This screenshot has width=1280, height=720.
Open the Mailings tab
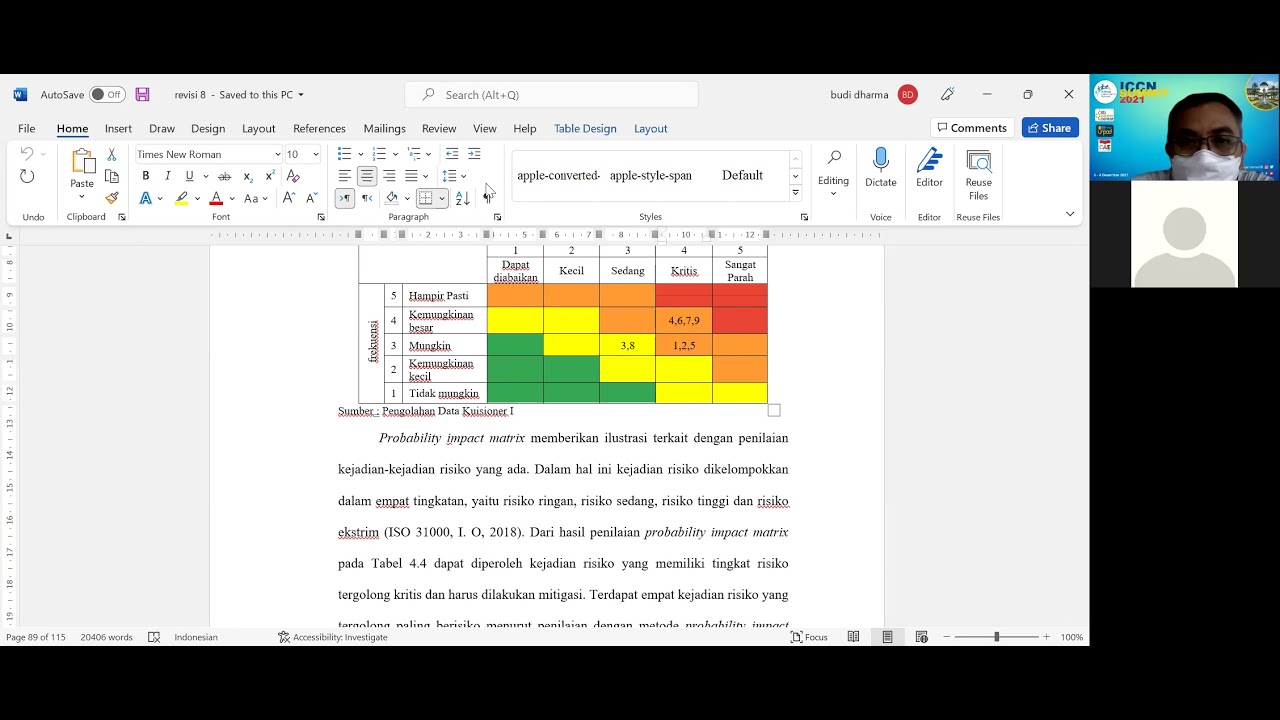click(385, 128)
